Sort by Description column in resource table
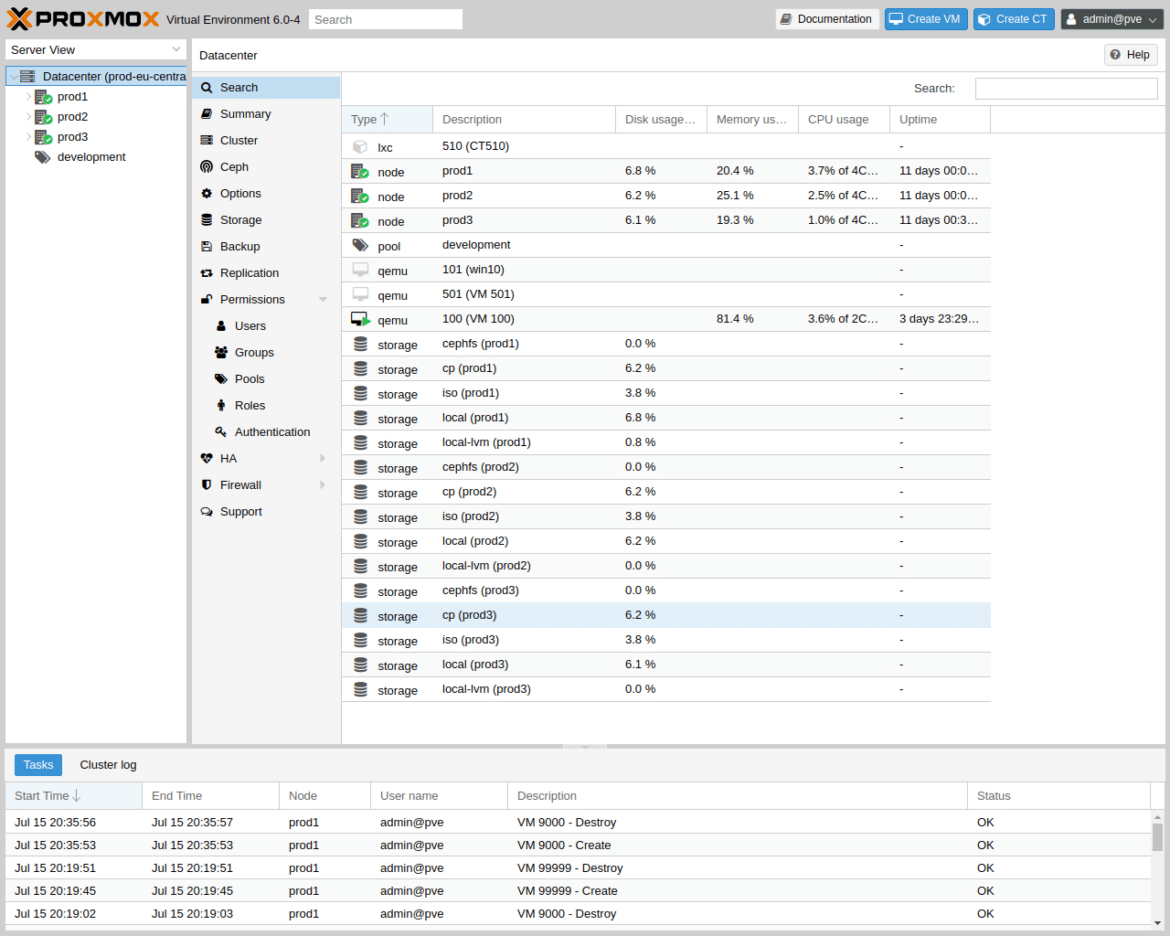 point(524,119)
